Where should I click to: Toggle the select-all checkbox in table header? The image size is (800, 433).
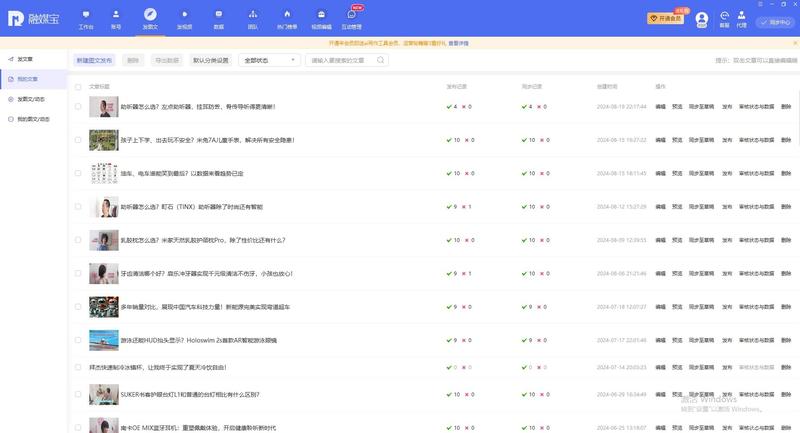78,87
